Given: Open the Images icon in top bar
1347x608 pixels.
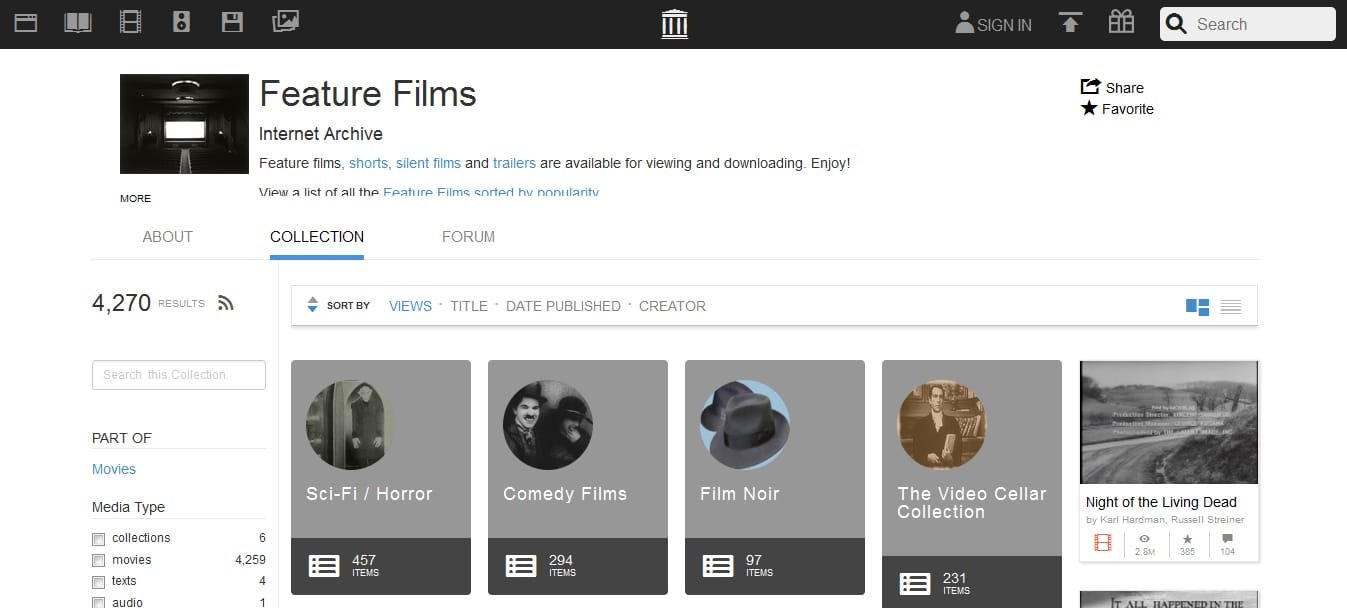Looking at the screenshot, I should click(x=285, y=22).
